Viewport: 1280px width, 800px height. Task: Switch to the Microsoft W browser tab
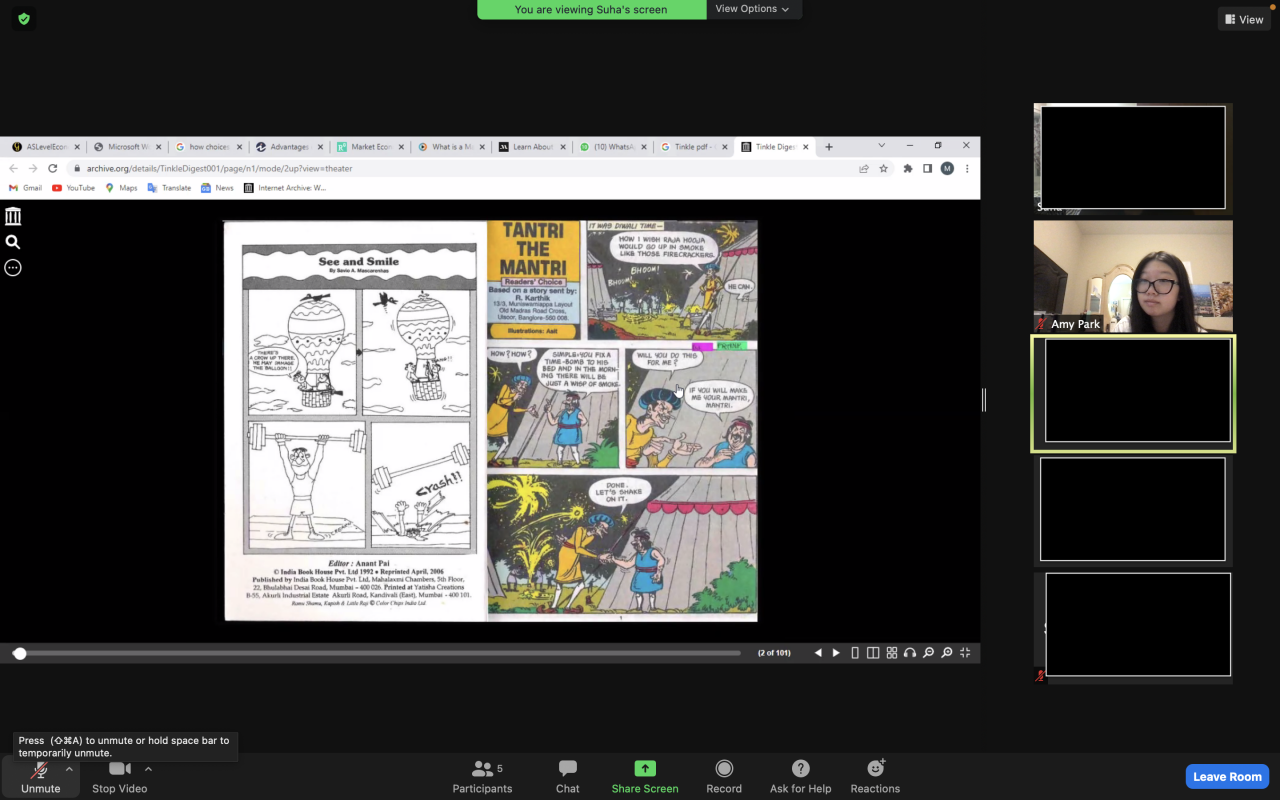point(127,147)
